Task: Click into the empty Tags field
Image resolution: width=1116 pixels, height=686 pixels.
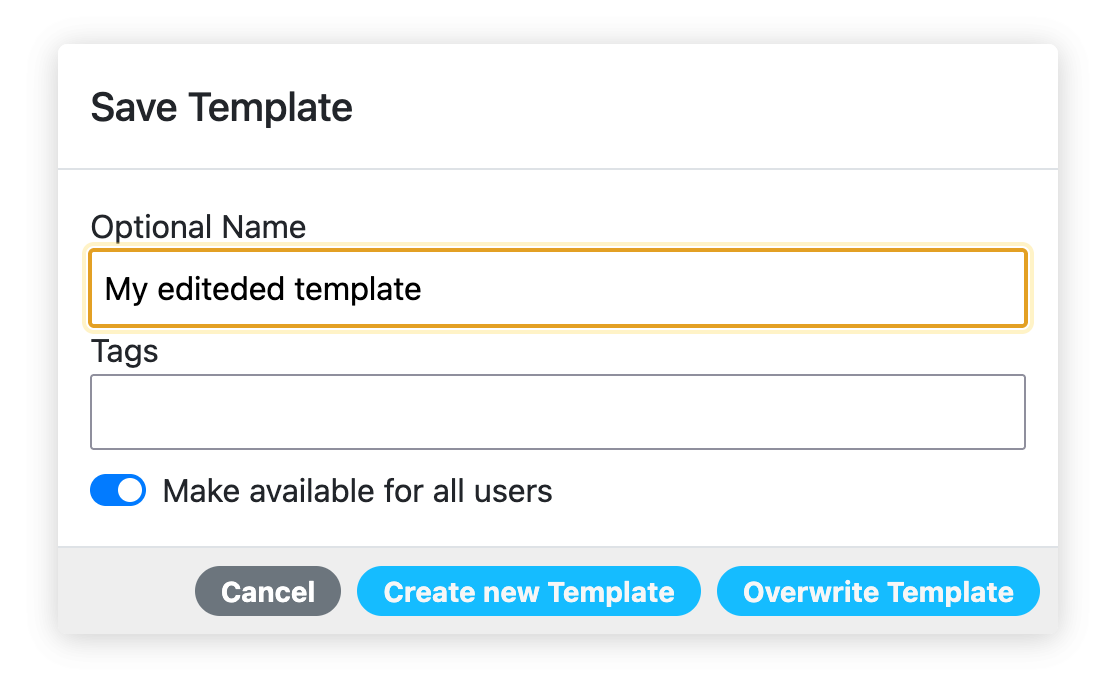Action: click(557, 412)
